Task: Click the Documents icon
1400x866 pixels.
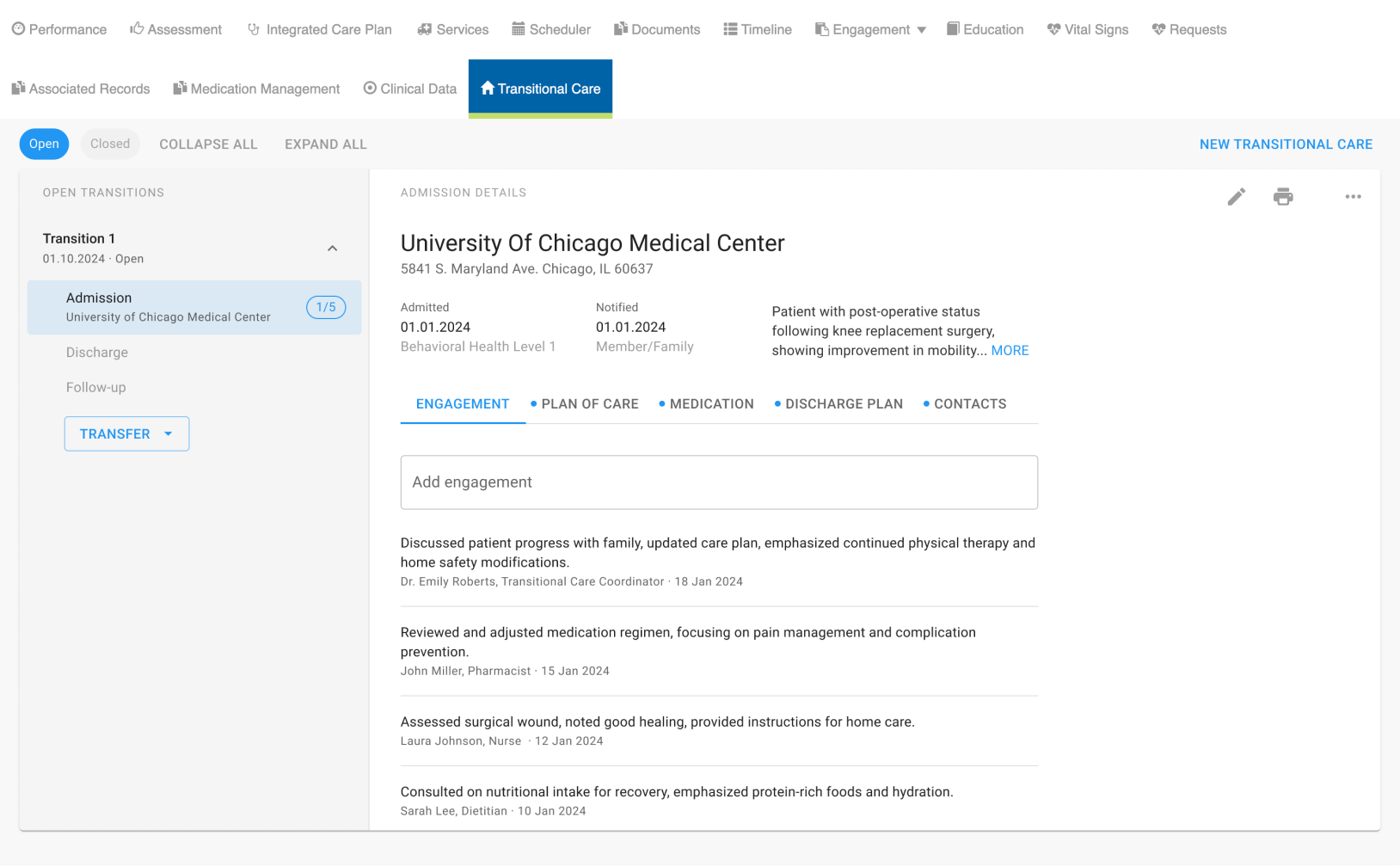Action: (621, 29)
